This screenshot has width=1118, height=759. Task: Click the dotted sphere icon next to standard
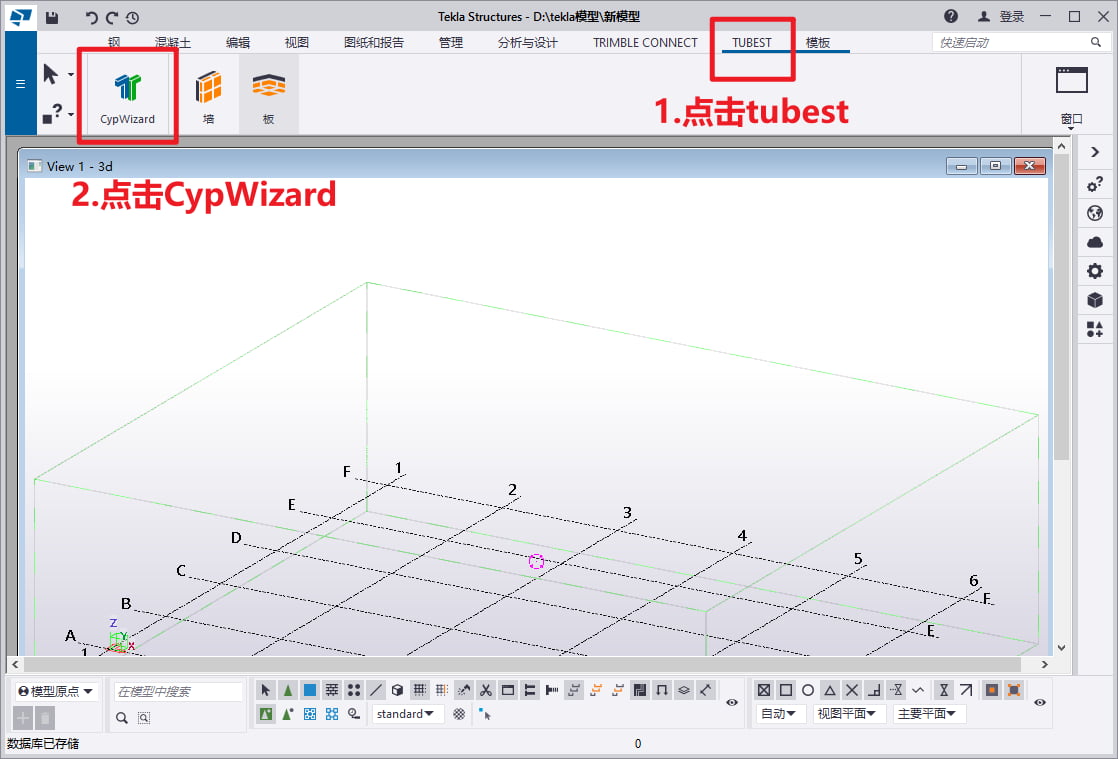459,713
